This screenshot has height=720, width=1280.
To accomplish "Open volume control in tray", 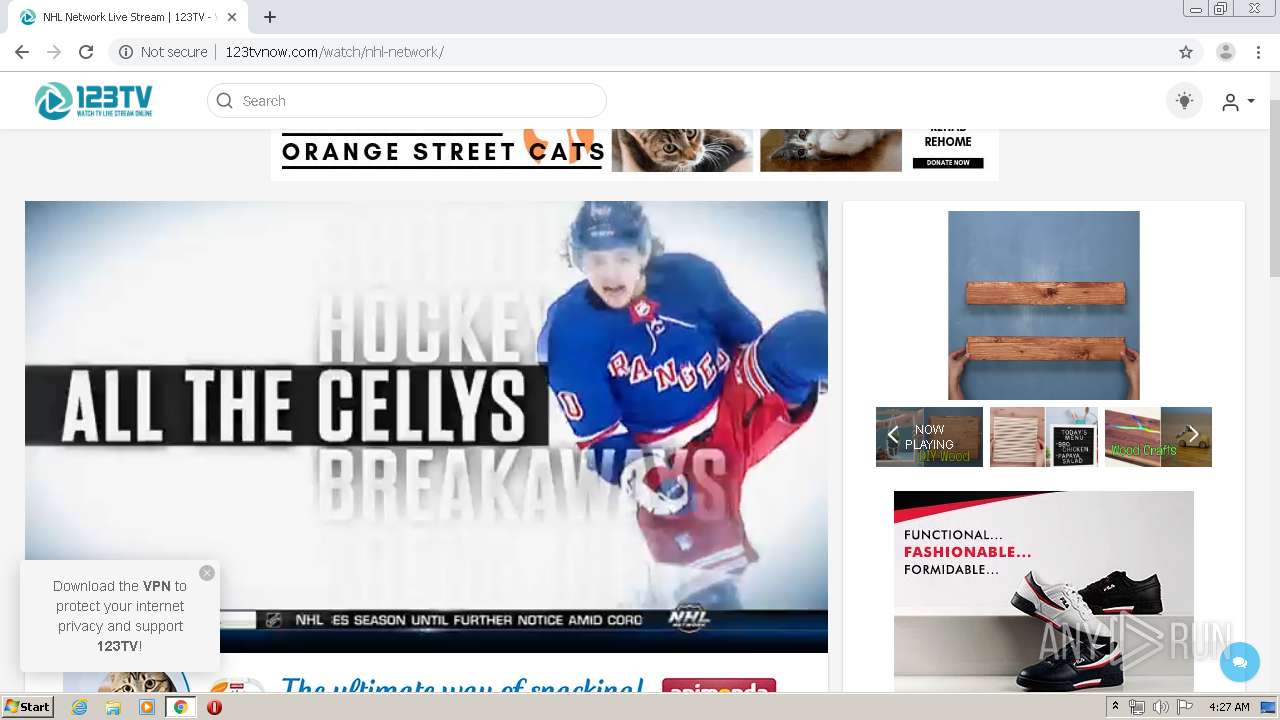I will coord(1160,707).
